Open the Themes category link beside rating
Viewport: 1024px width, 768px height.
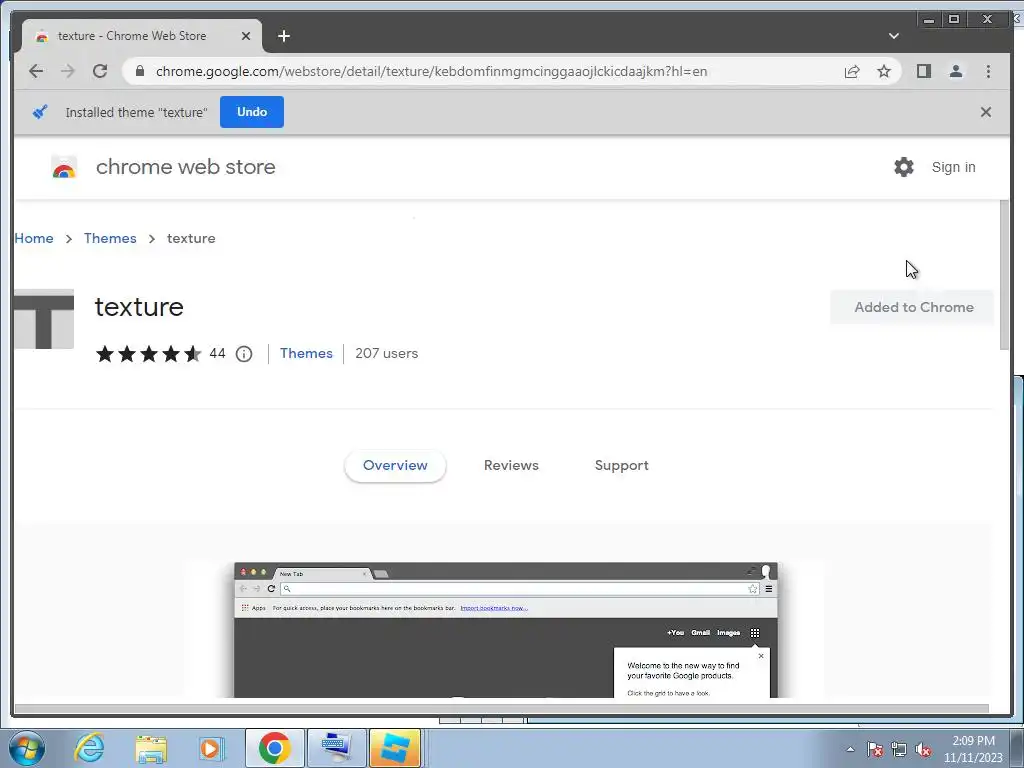pyautogui.click(x=306, y=353)
